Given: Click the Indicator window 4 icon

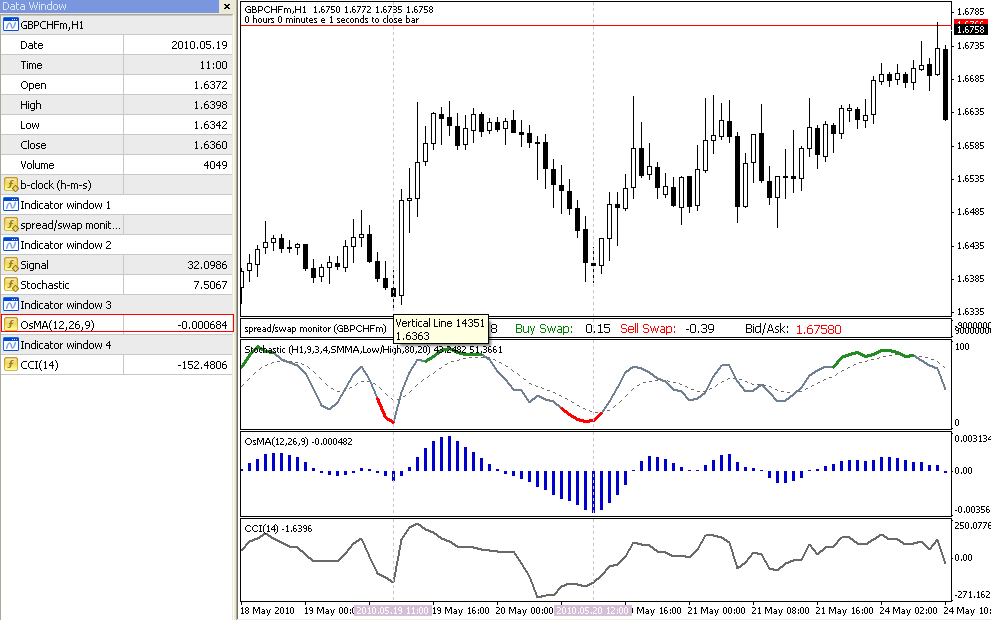Looking at the screenshot, I should (11, 345).
